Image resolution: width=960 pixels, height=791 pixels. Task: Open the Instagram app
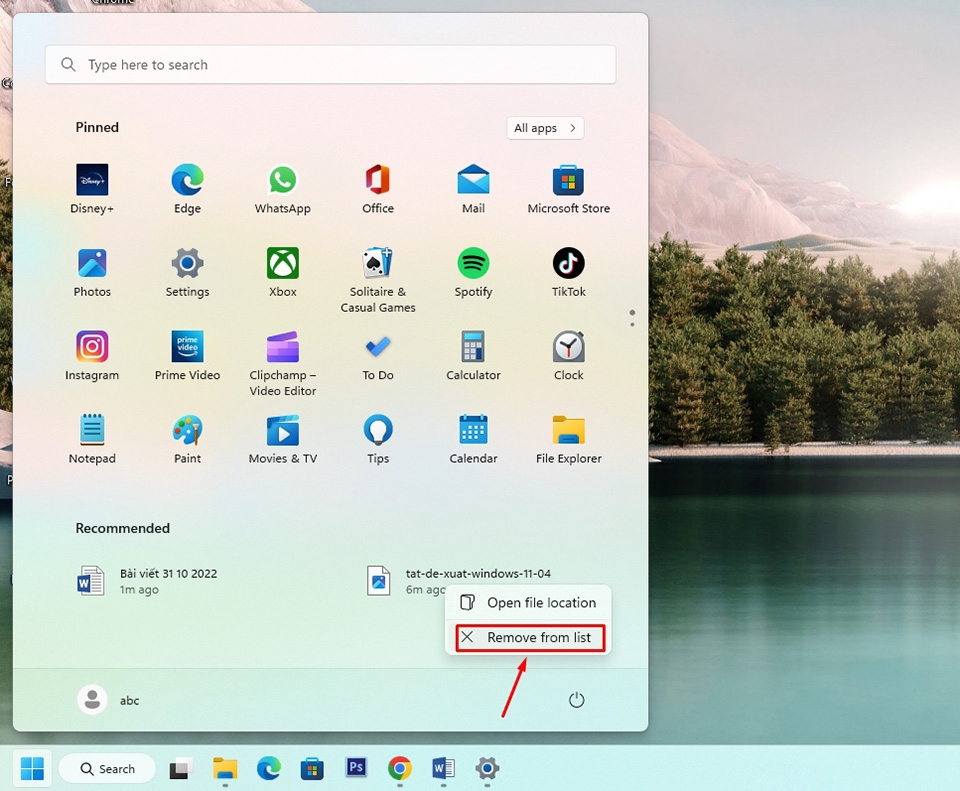coord(92,356)
